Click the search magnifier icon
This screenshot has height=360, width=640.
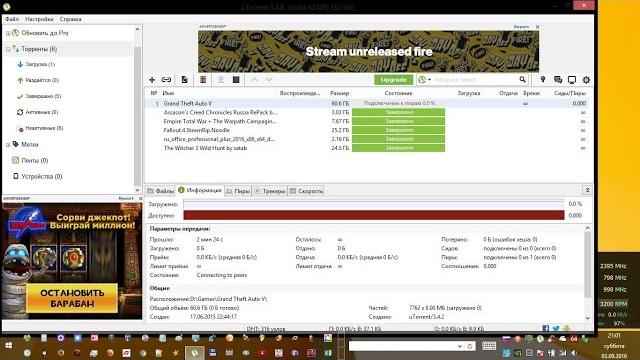coord(522,79)
